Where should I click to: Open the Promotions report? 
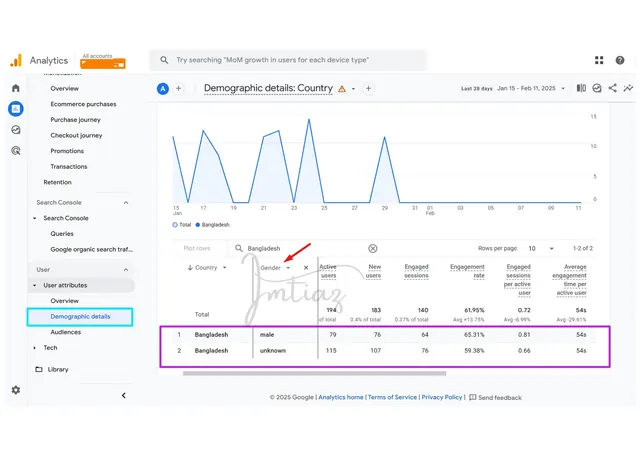[67, 151]
